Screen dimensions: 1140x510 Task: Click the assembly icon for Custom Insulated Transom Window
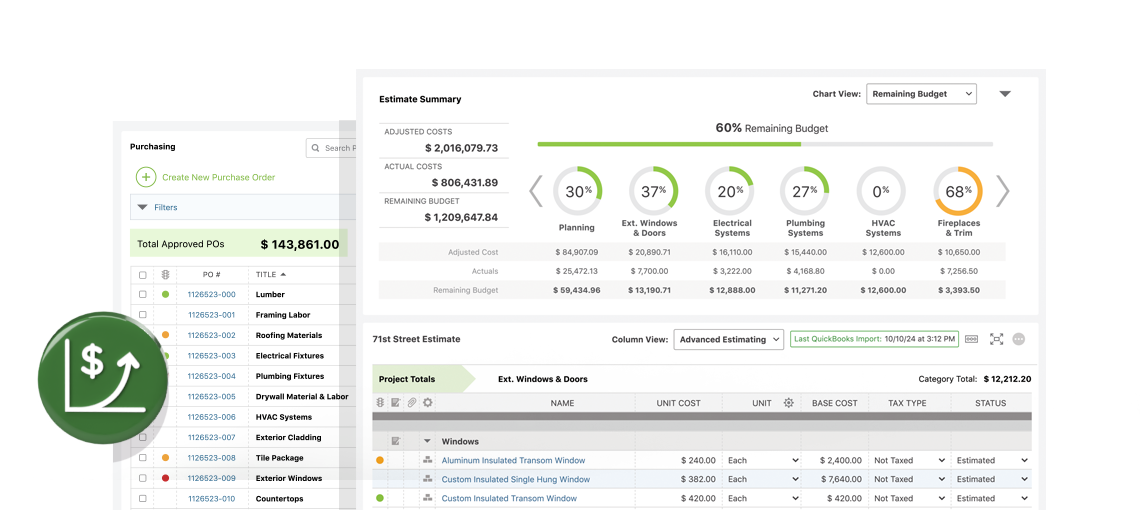coord(428,498)
